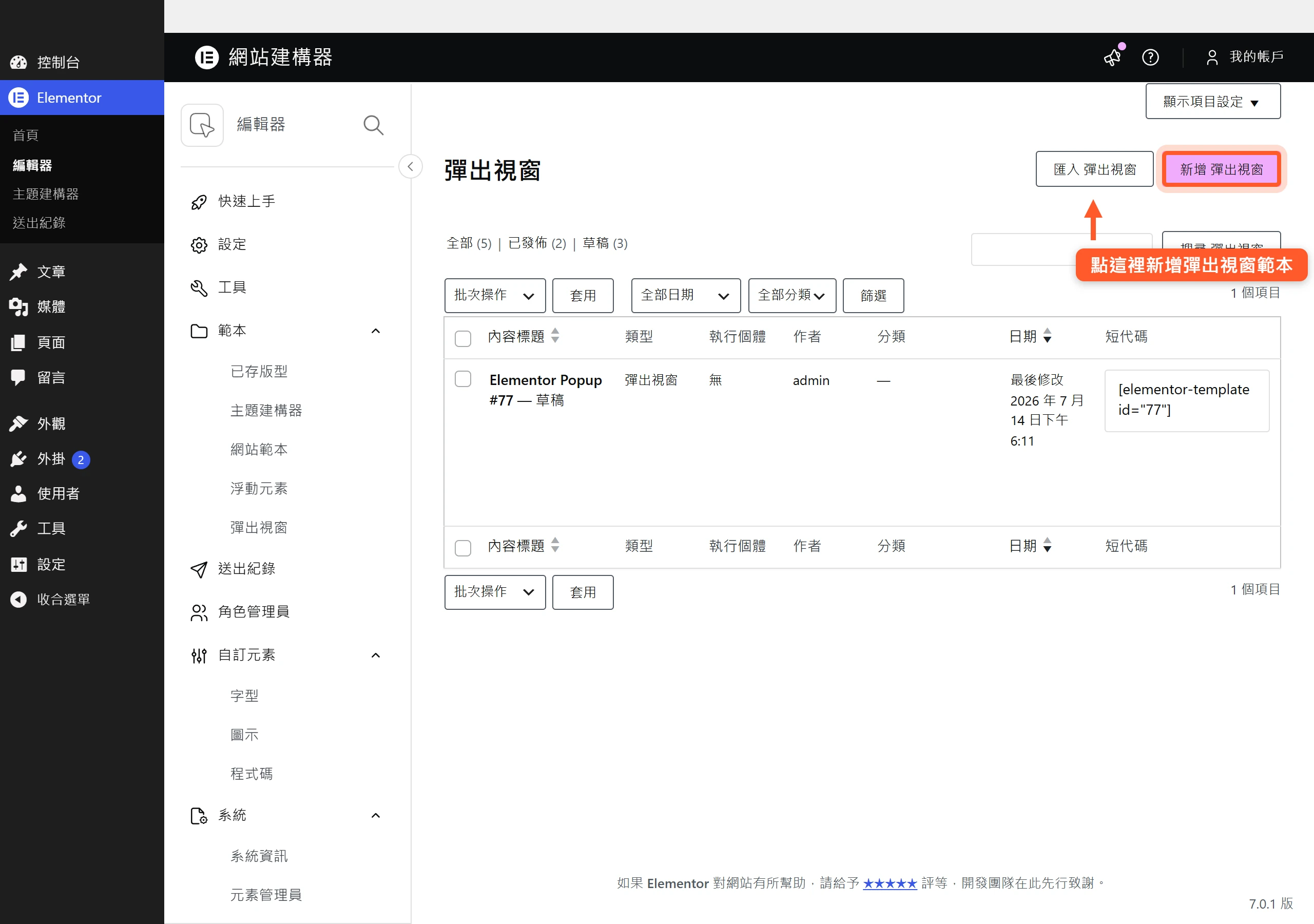This screenshot has height=924, width=1314.
Task: Expand the 顯示項目設定 options
Action: coord(1213,101)
